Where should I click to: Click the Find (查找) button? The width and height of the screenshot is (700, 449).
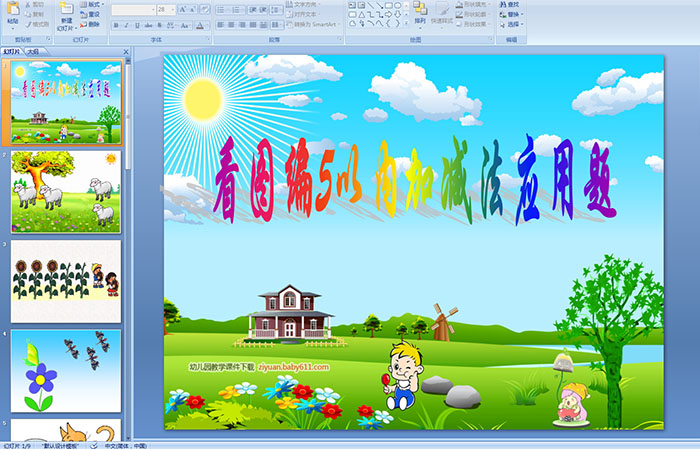(510, 4)
